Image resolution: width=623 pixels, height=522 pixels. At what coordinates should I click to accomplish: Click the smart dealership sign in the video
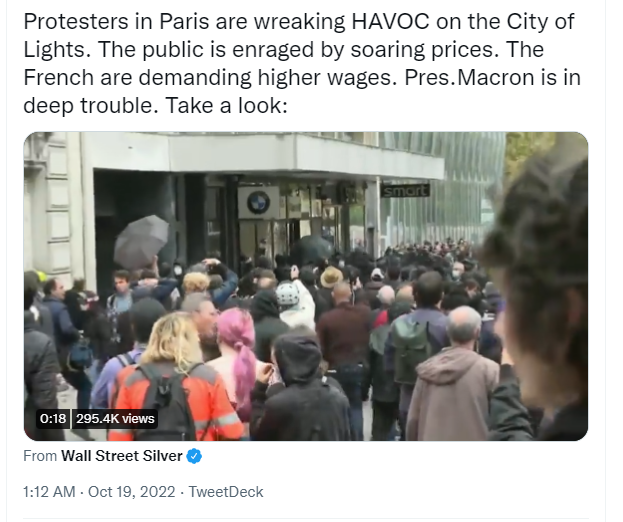coord(405,191)
